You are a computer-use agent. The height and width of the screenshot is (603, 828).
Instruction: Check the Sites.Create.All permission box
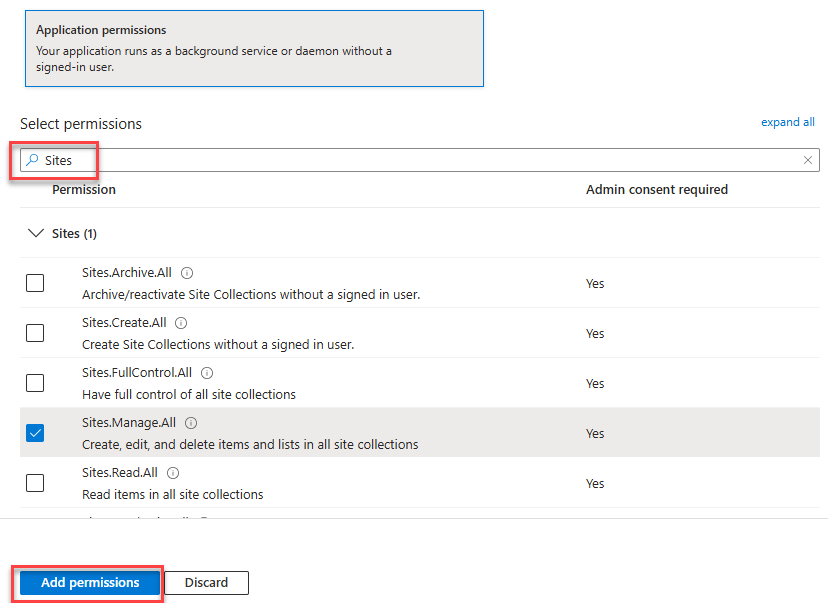(35, 333)
